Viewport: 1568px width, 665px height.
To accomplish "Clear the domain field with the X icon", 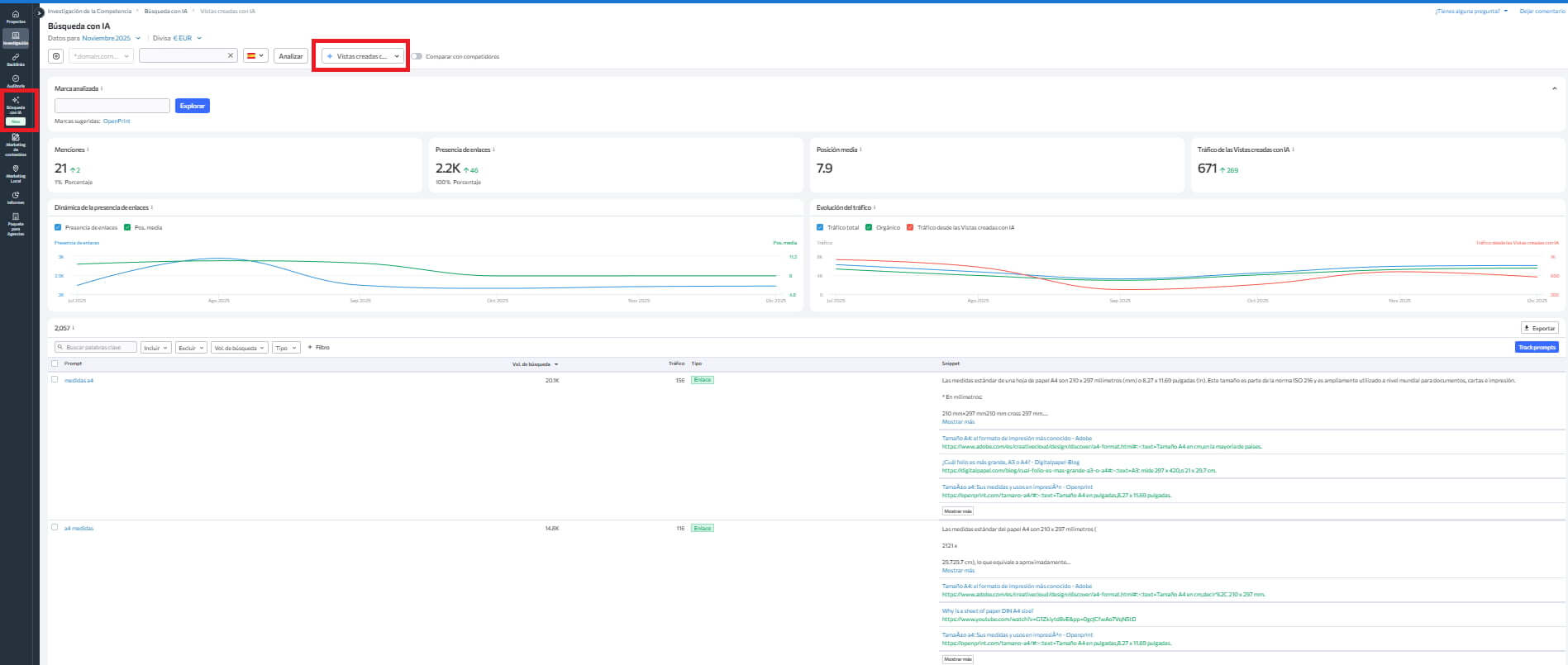I will click(x=231, y=55).
